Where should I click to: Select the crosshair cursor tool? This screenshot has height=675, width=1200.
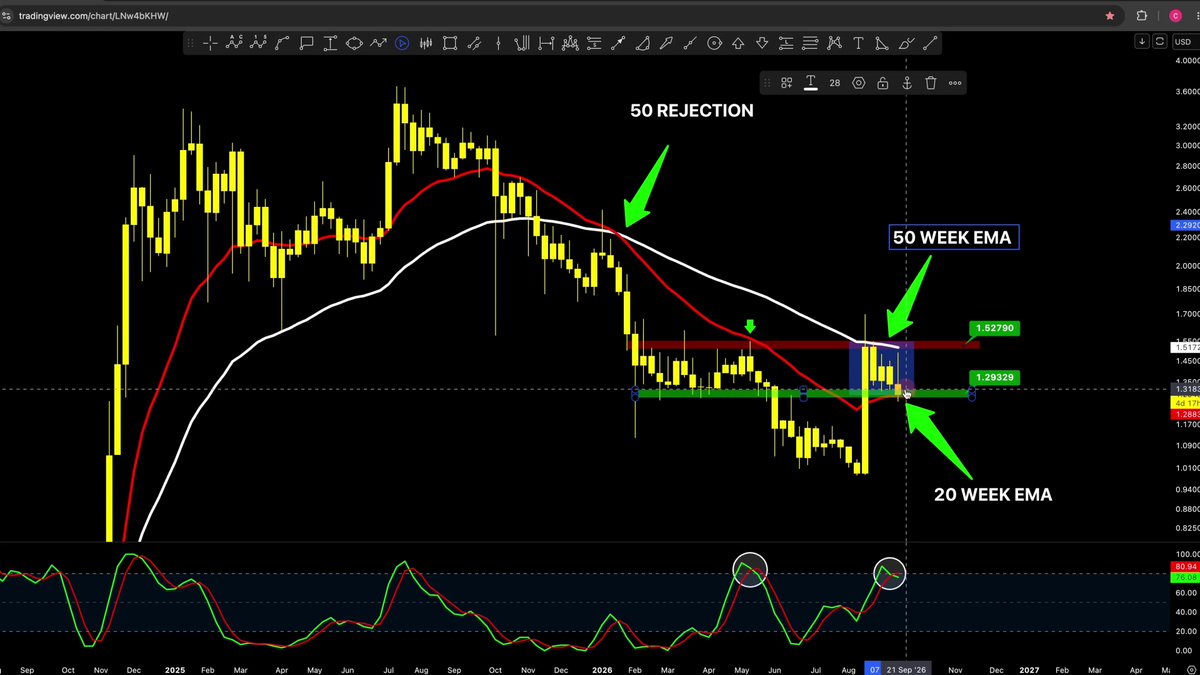click(210, 43)
